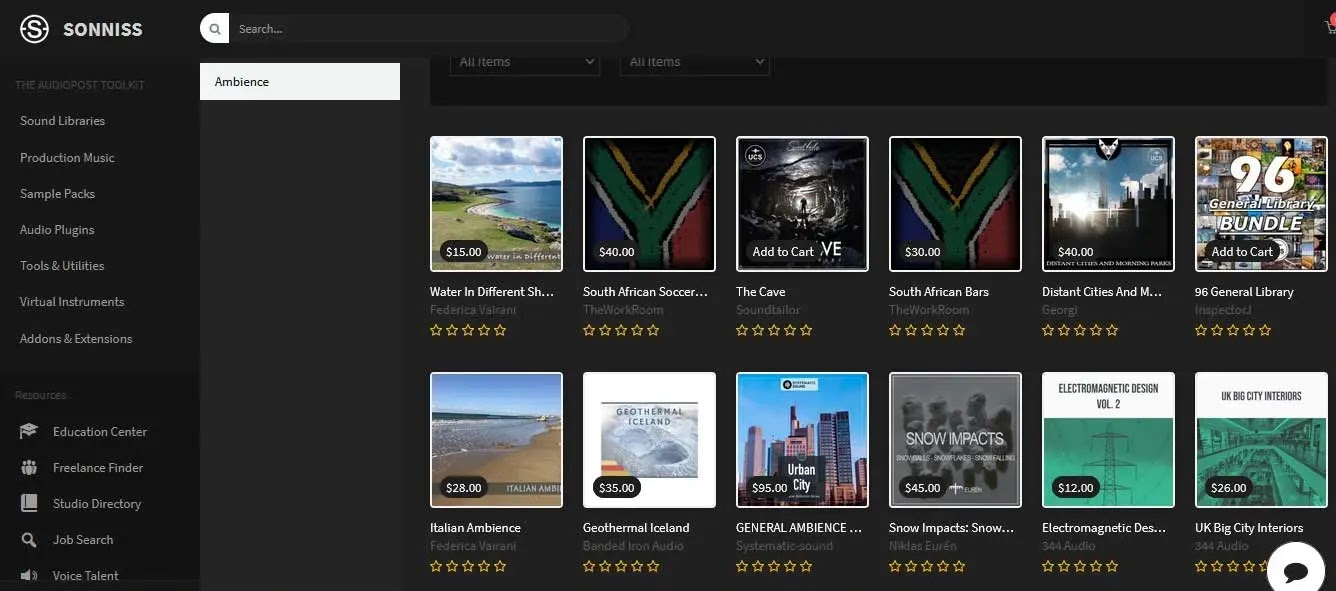
Task: Click Add to Cart on 96 General Library
Action: pos(1242,252)
